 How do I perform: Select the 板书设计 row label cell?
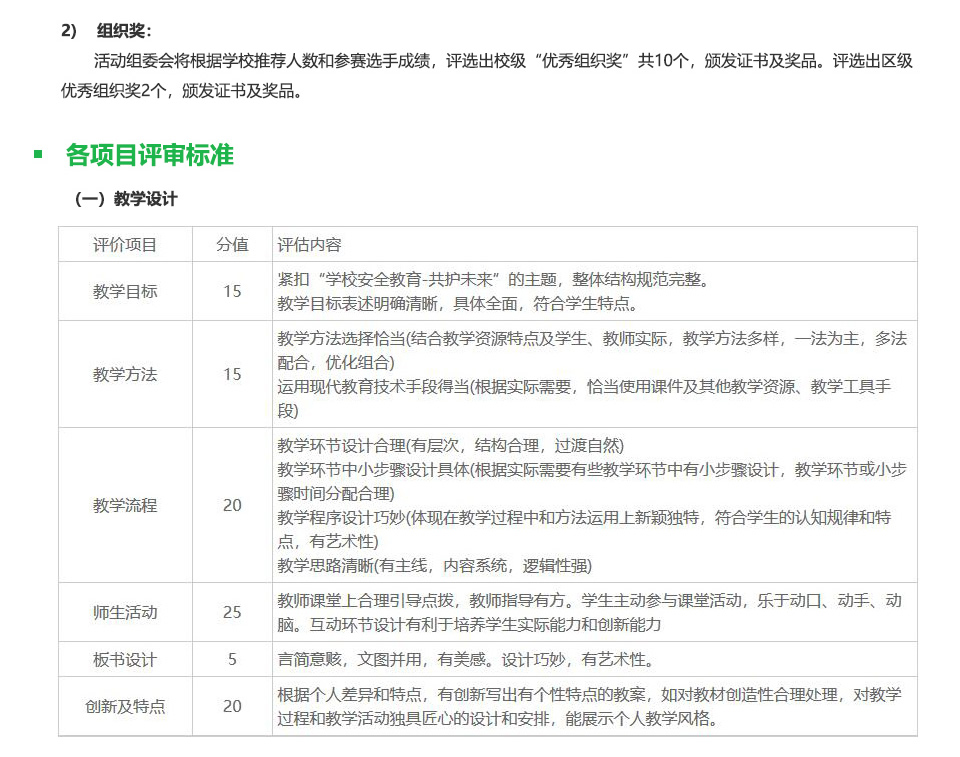click(x=125, y=659)
